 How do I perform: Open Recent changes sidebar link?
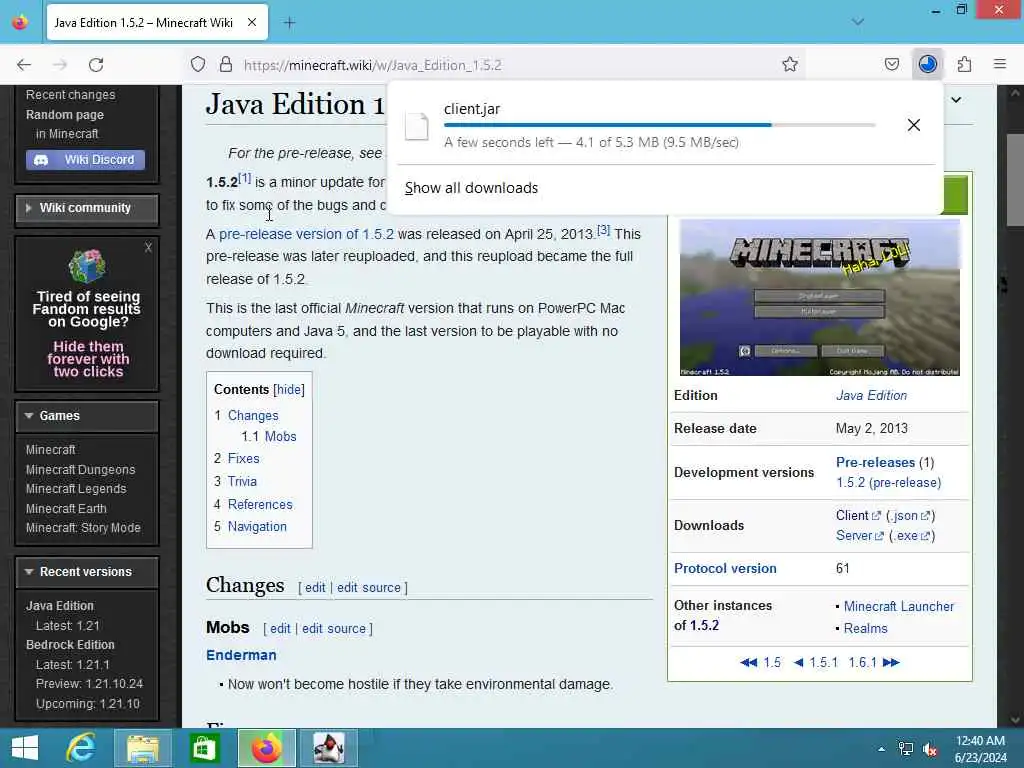tap(71, 95)
